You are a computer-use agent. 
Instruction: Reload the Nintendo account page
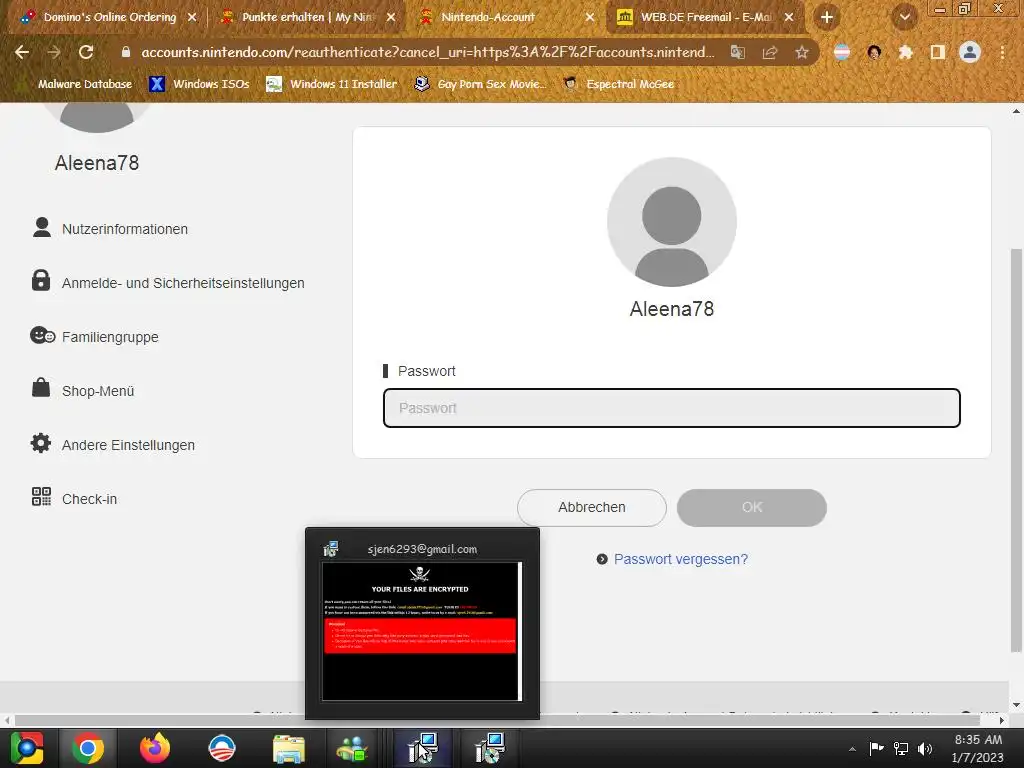tap(86, 52)
